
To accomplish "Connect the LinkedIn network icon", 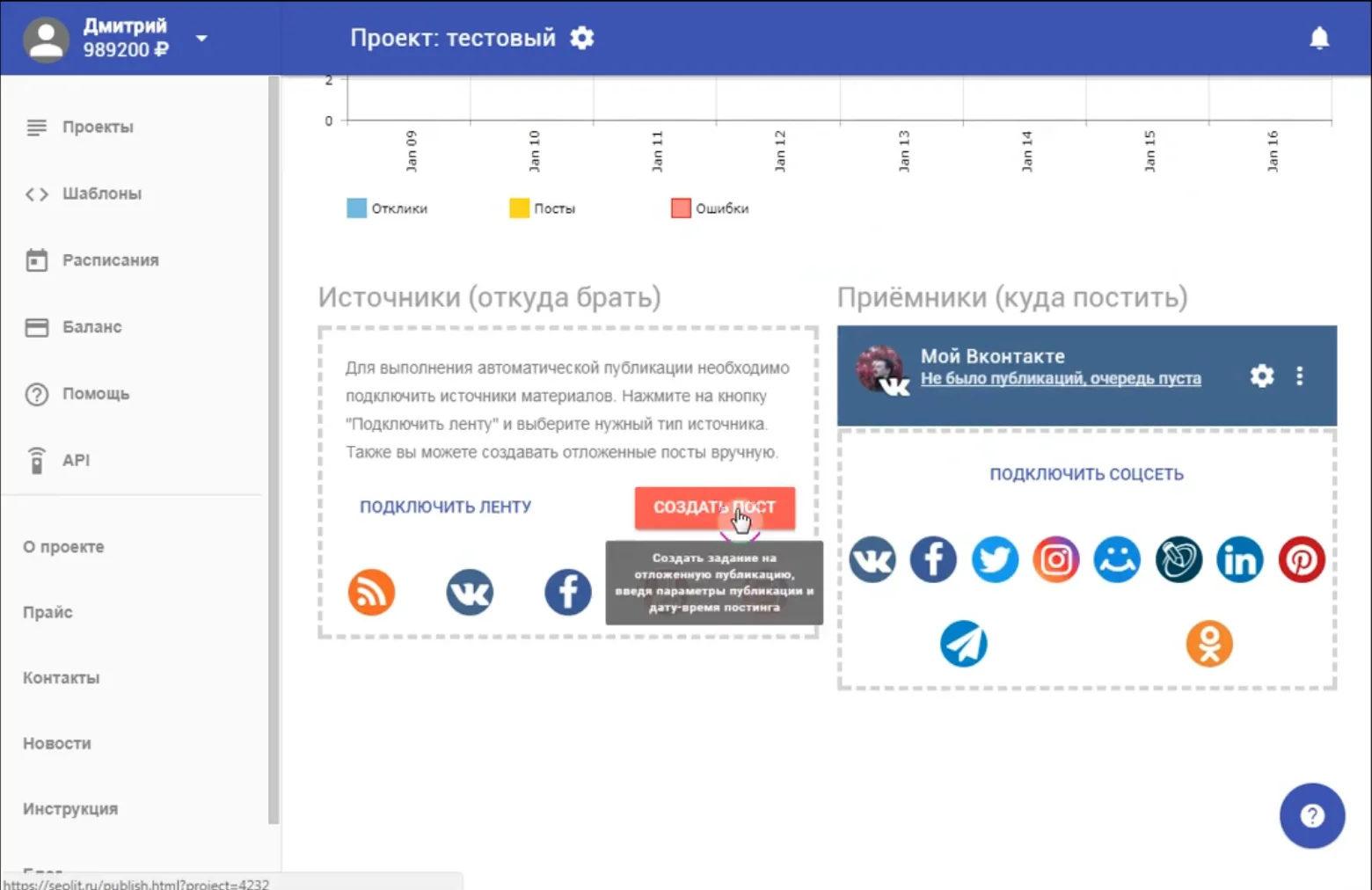I will click(1240, 559).
